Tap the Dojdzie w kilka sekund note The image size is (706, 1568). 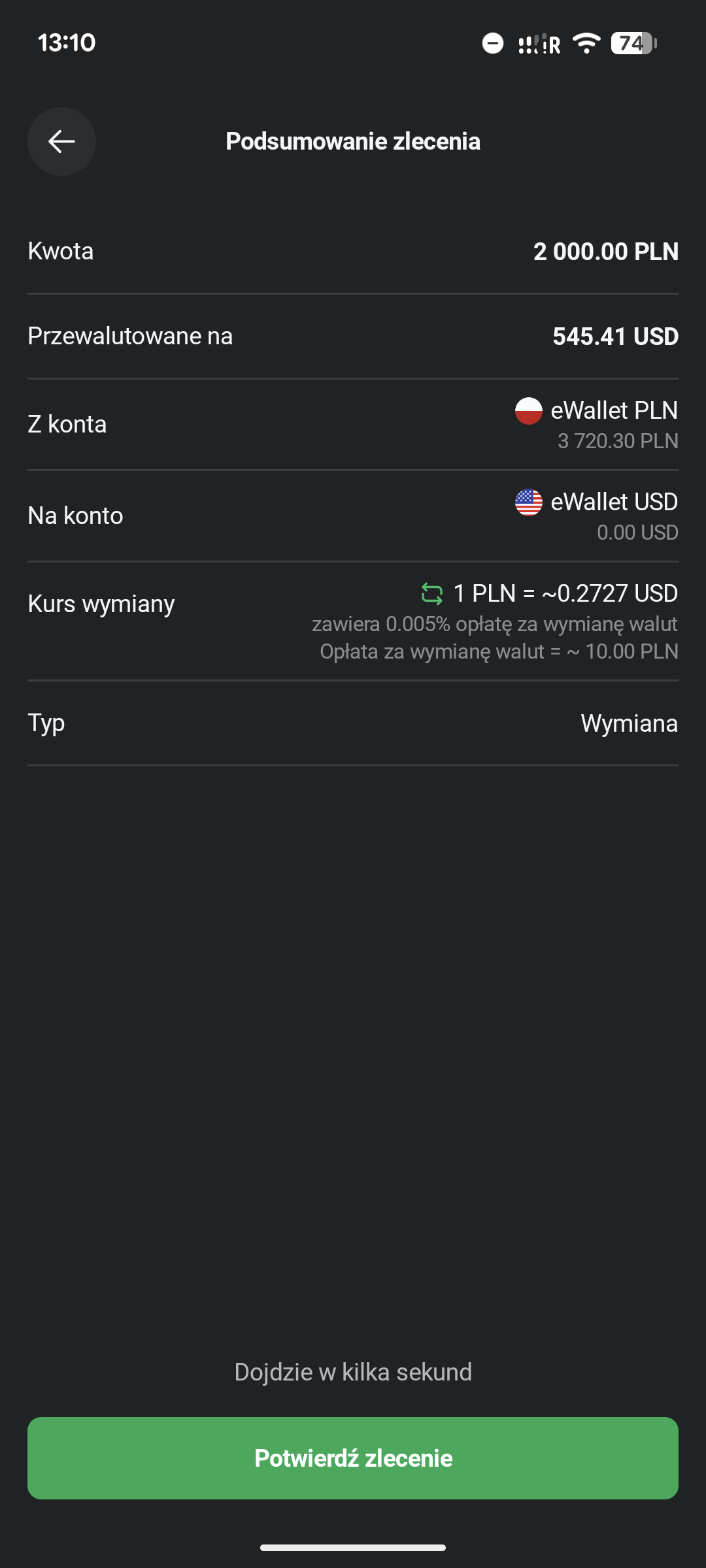click(x=353, y=1372)
